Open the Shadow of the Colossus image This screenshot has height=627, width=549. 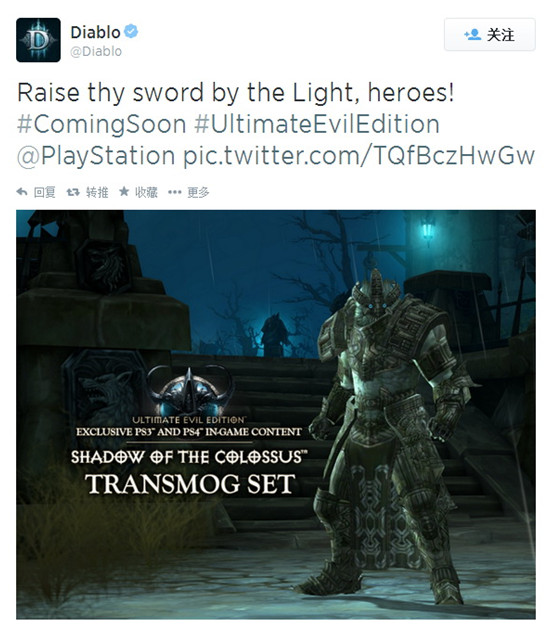pos(276,415)
